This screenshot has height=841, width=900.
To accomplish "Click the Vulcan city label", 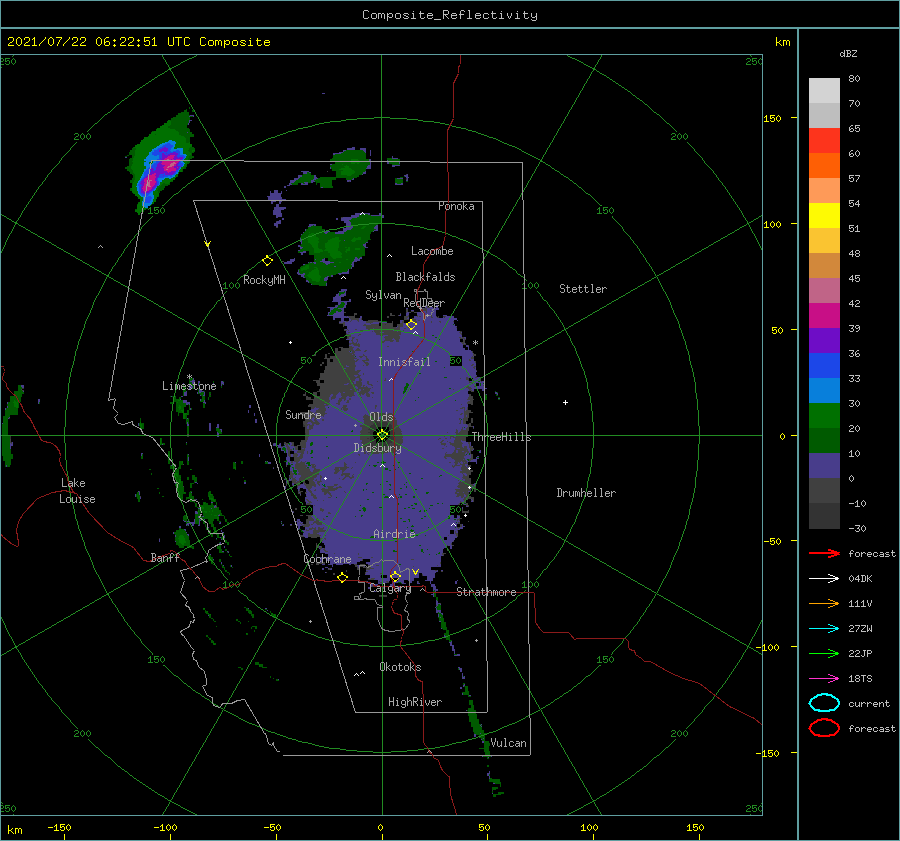I will [x=508, y=743].
